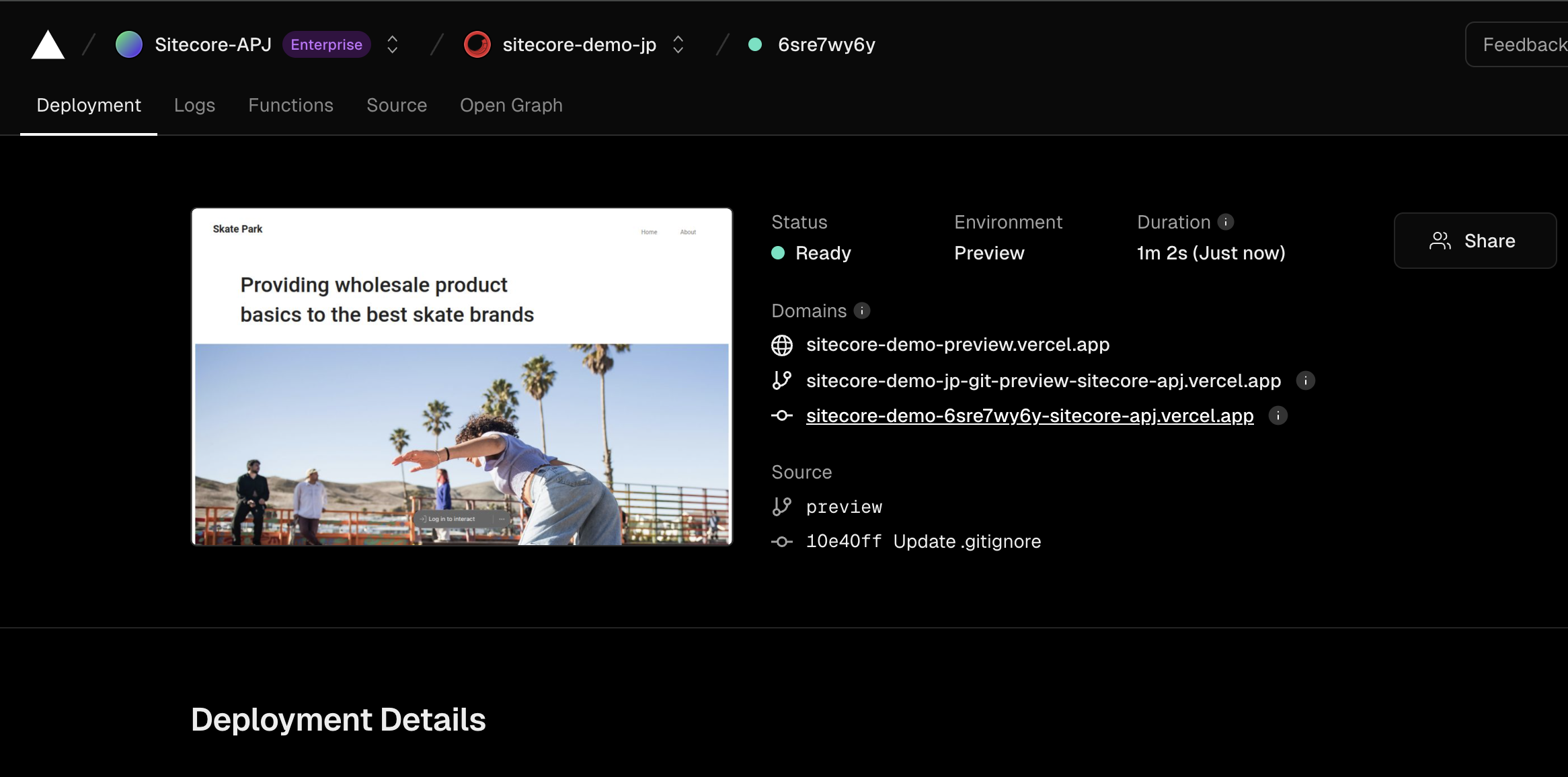Click the git branch source icon next to preview
The image size is (1568, 777).
782,506
